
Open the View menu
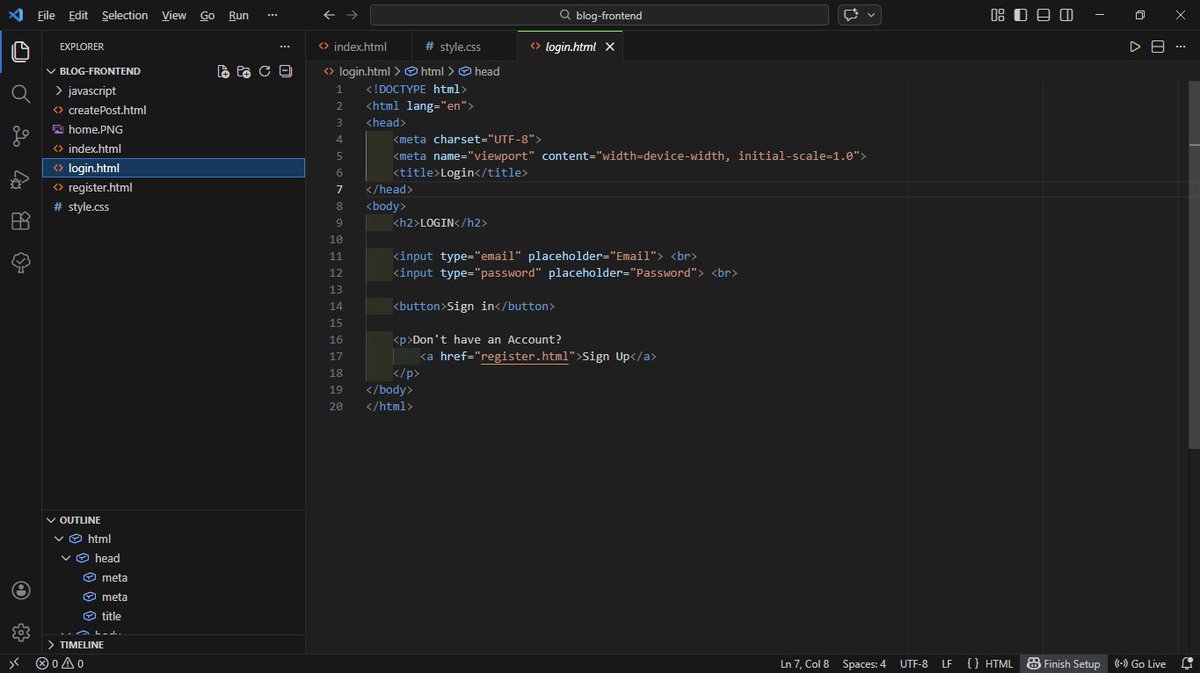[x=174, y=15]
